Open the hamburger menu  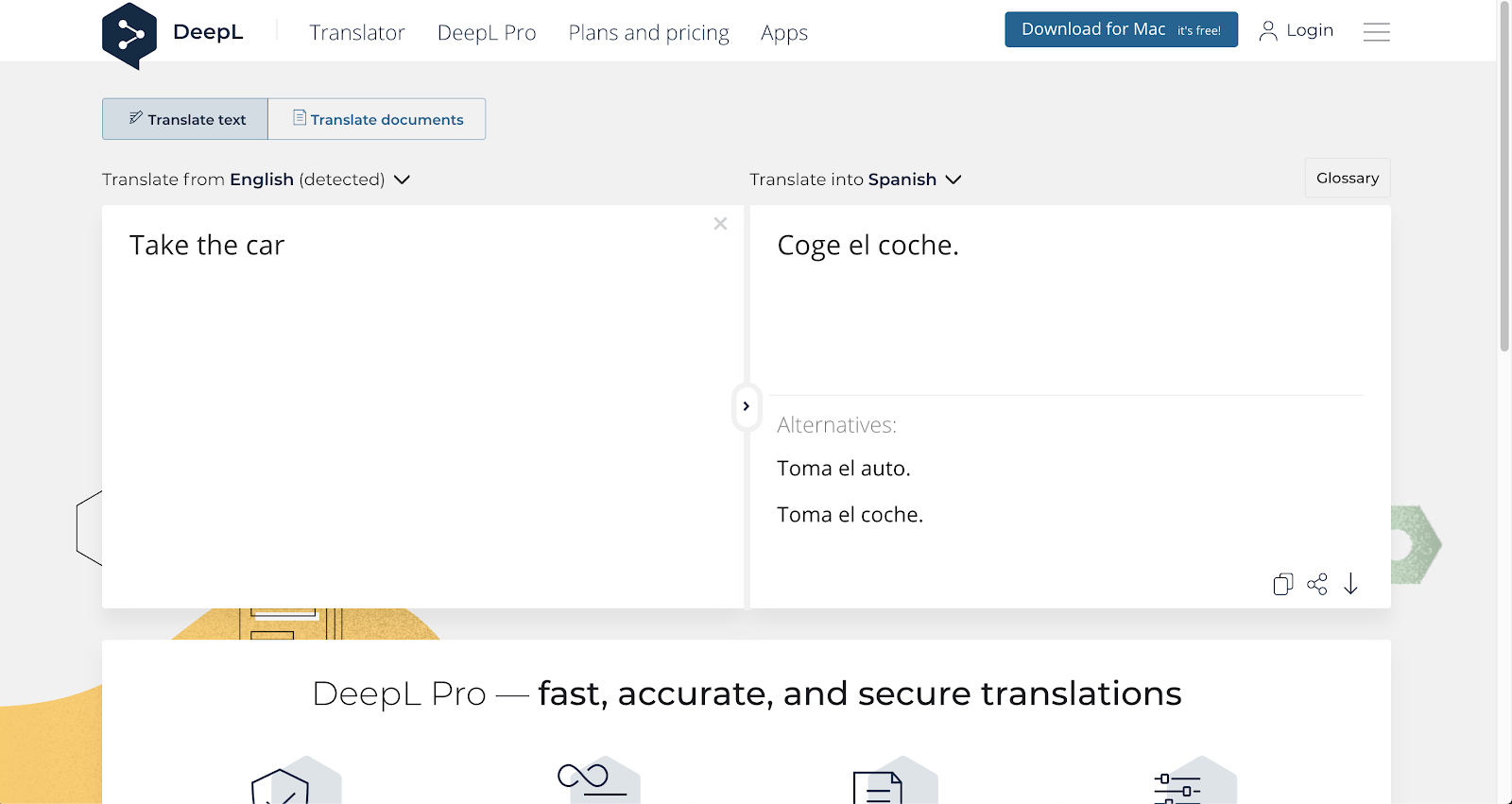[x=1376, y=32]
